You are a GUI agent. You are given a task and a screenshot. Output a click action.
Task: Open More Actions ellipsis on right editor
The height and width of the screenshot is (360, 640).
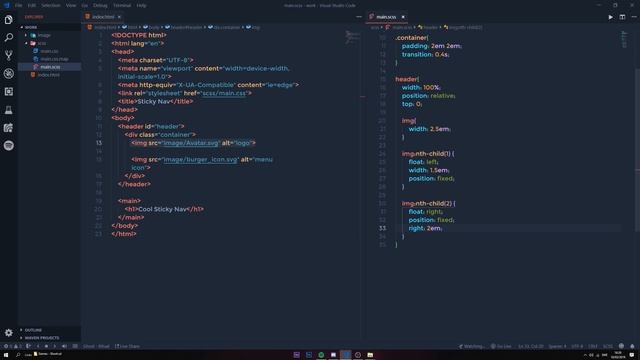[x=634, y=17]
